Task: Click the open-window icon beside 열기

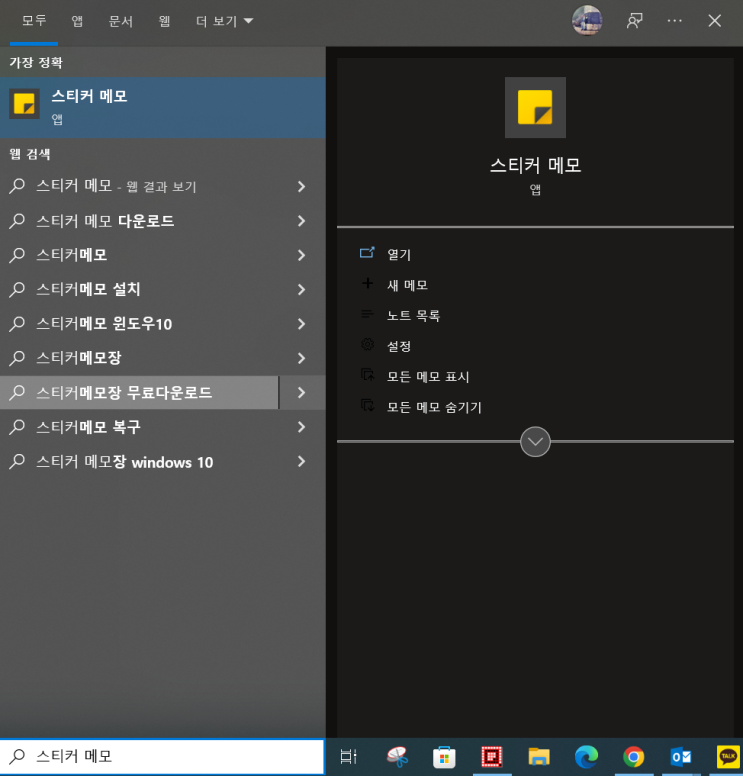Action: [367, 253]
